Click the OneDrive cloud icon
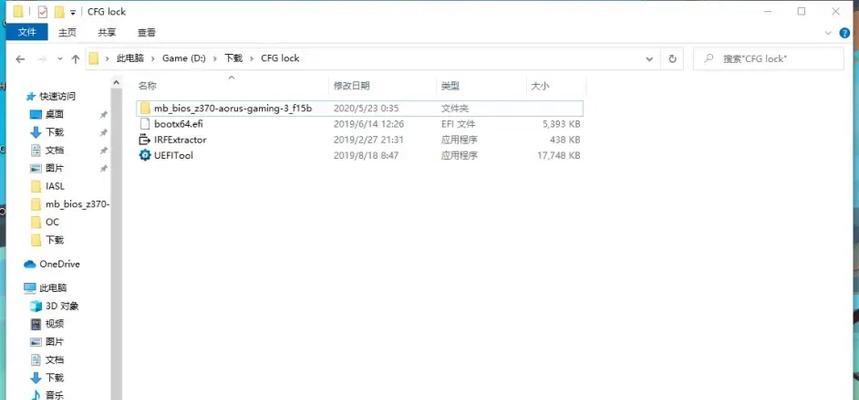859x400 pixels. tap(30, 264)
